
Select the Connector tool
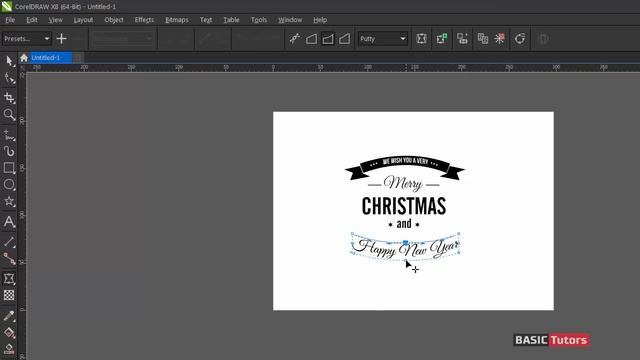pyautogui.click(x=9, y=258)
